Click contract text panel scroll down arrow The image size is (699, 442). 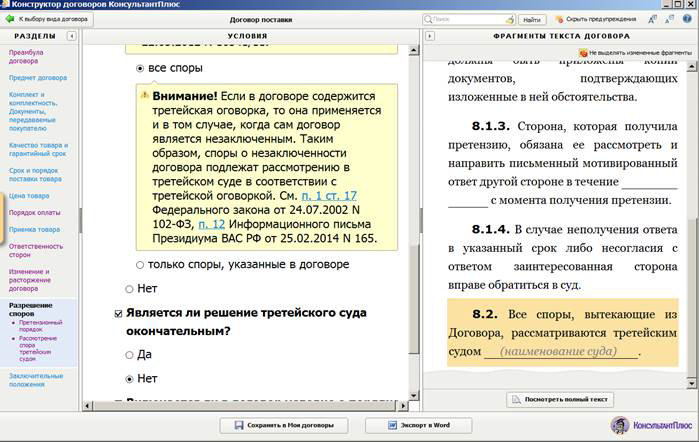tap(691, 383)
